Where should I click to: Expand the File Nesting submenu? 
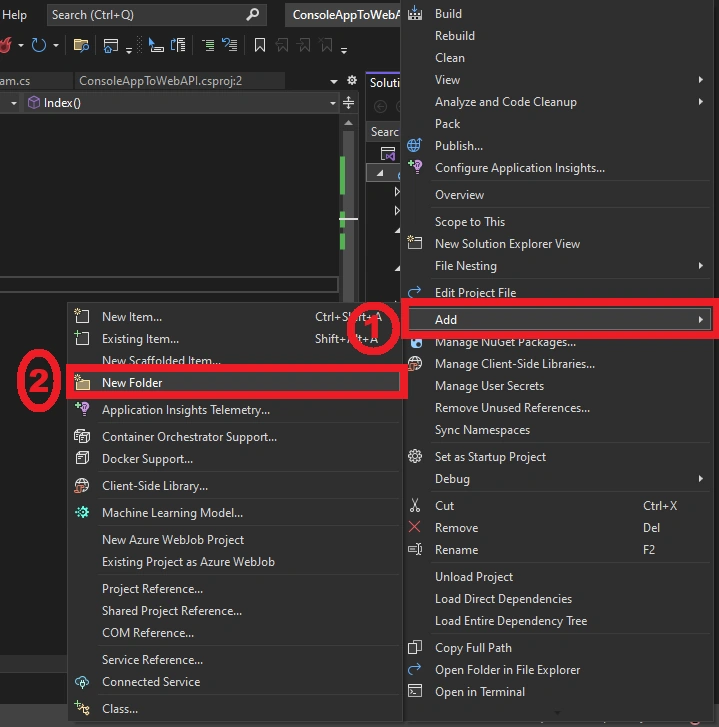560,266
